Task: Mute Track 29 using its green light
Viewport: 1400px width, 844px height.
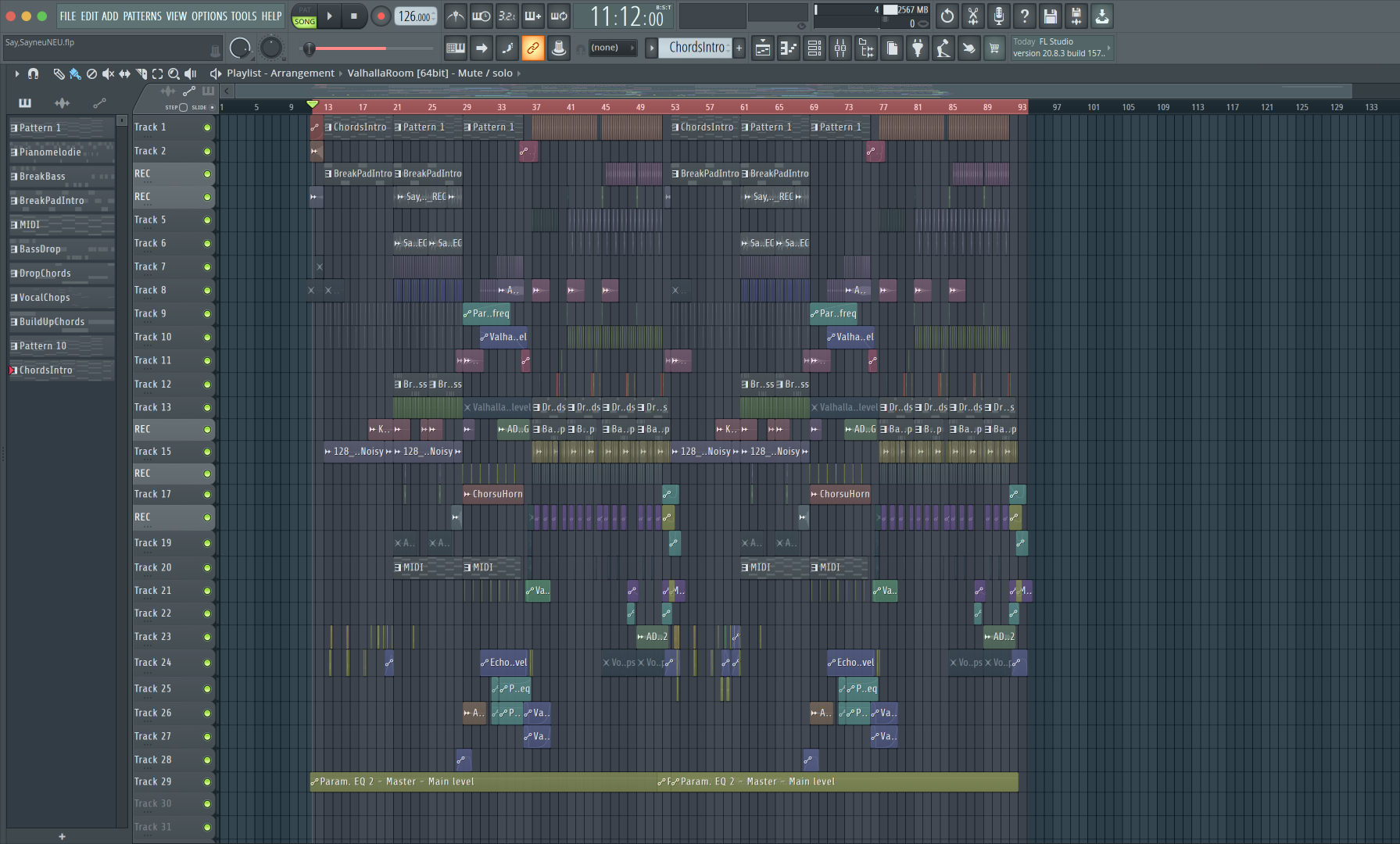Action: click(207, 782)
